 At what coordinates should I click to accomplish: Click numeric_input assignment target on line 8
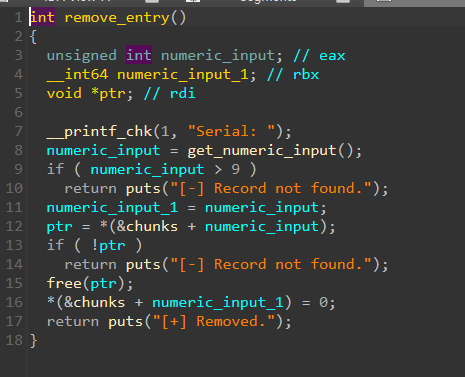tap(103, 150)
